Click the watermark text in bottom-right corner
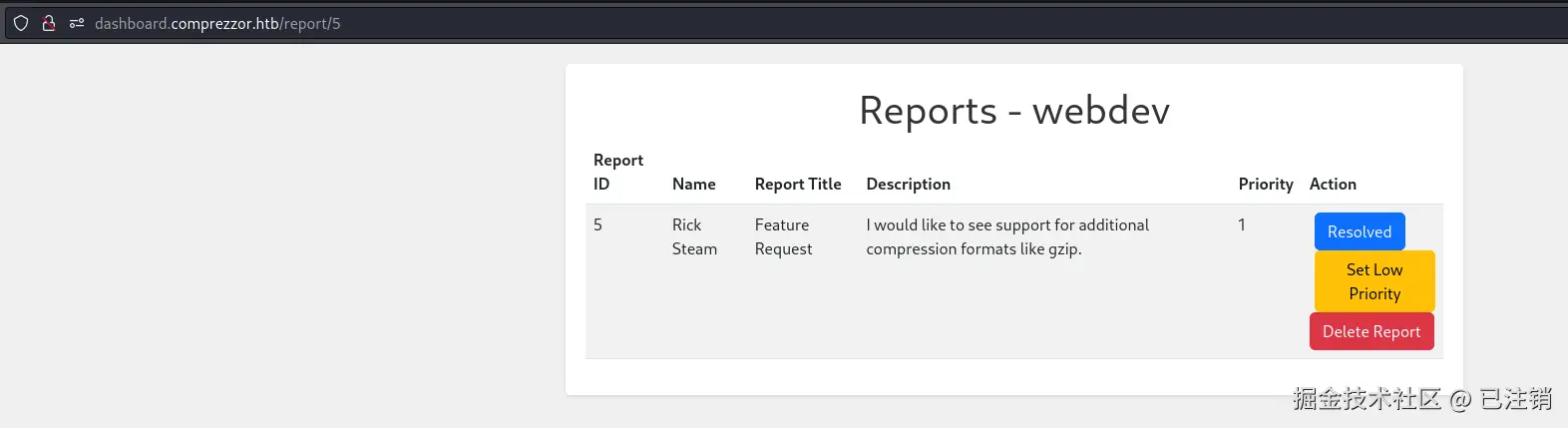The height and width of the screenshot is (428, 1568). [x=1421, y=399]
